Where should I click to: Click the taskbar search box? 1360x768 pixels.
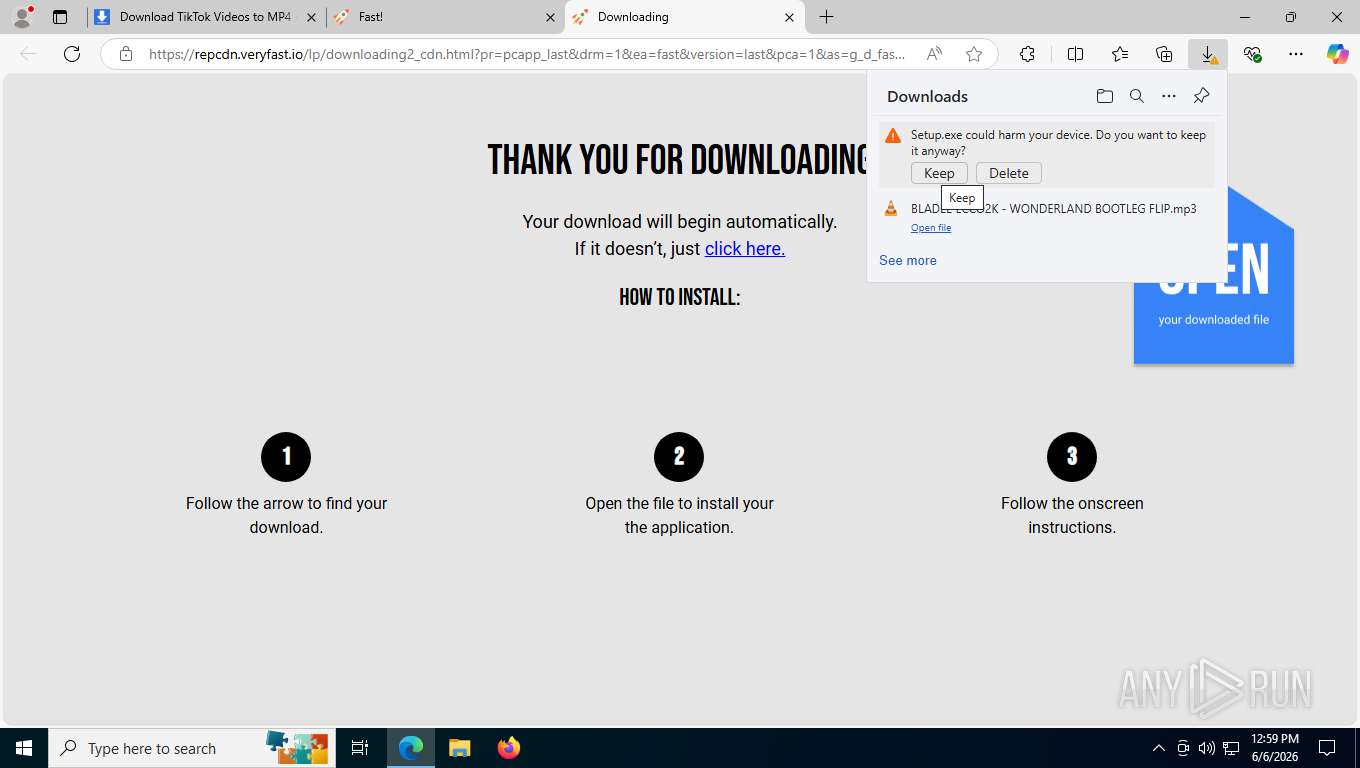190,748
